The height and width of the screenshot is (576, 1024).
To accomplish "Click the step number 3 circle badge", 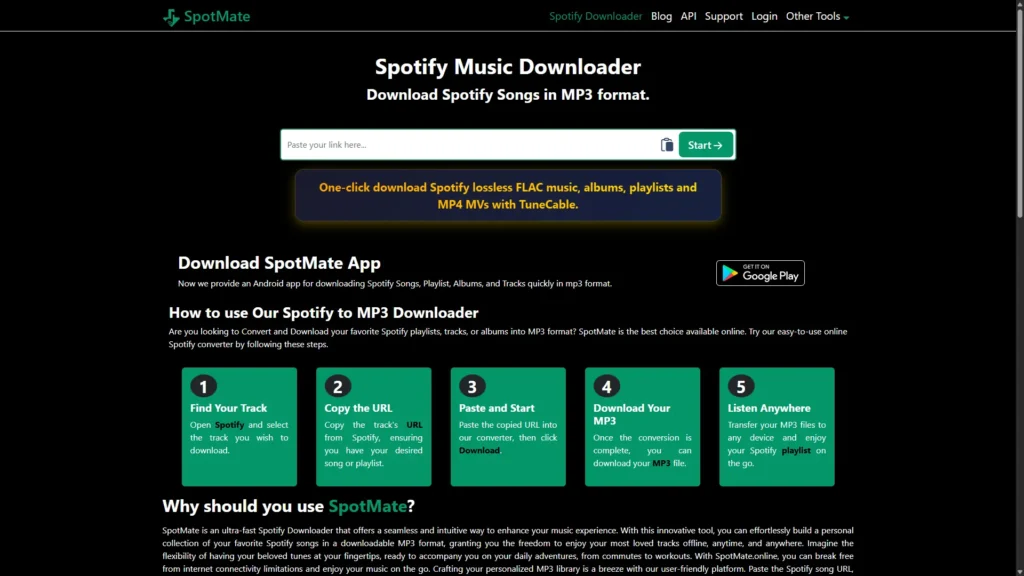I will click(472, 387).
